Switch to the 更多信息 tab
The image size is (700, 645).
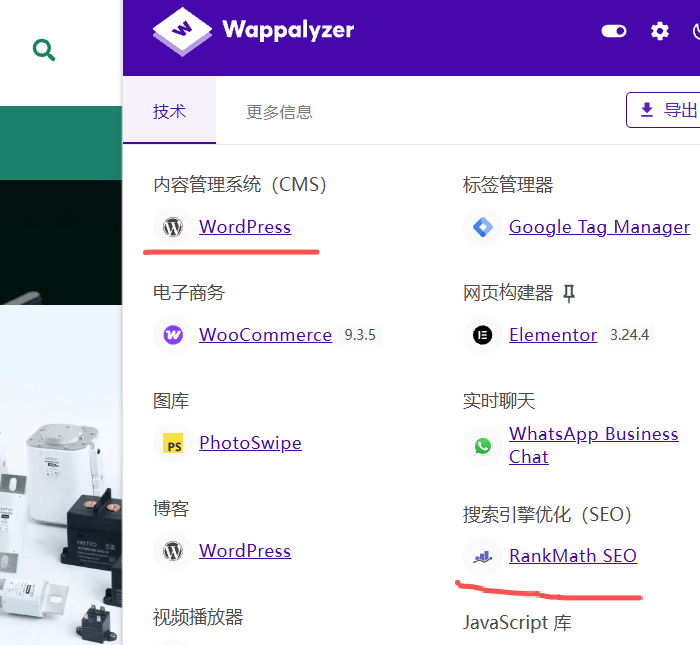pyautogui.click(x=279, y=112)
